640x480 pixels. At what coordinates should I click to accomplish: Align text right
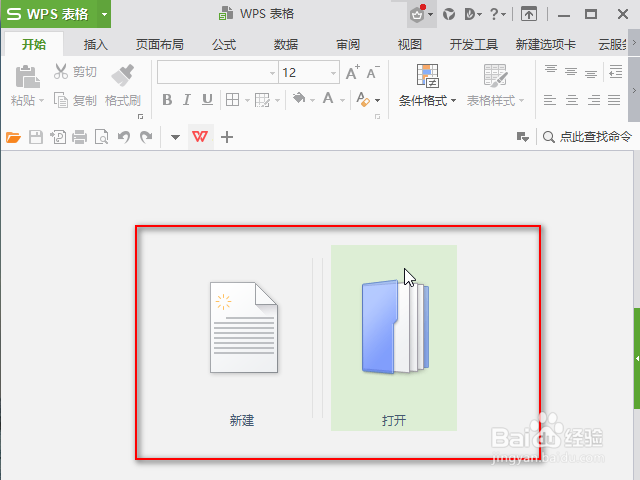(594, 100)
